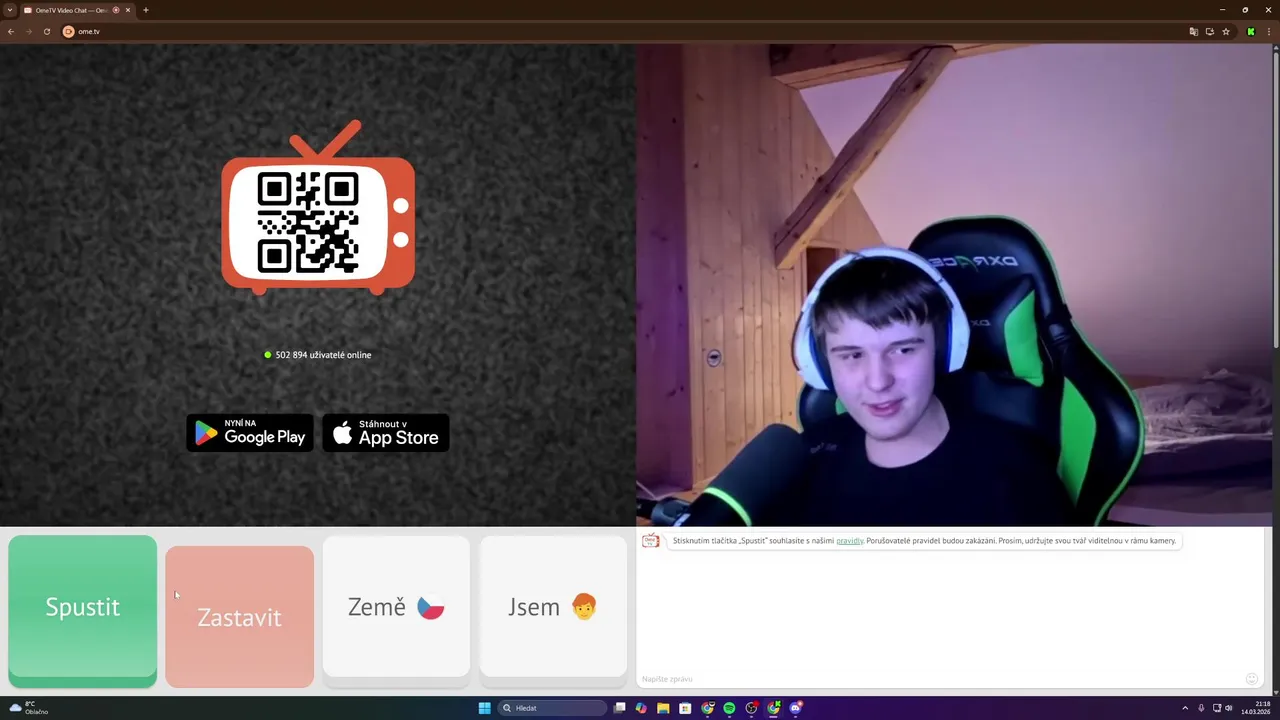Viewport: 1280px width, 720px height.
Task: Open Copilot from the taskbar
Action: (x=642, y=708)
